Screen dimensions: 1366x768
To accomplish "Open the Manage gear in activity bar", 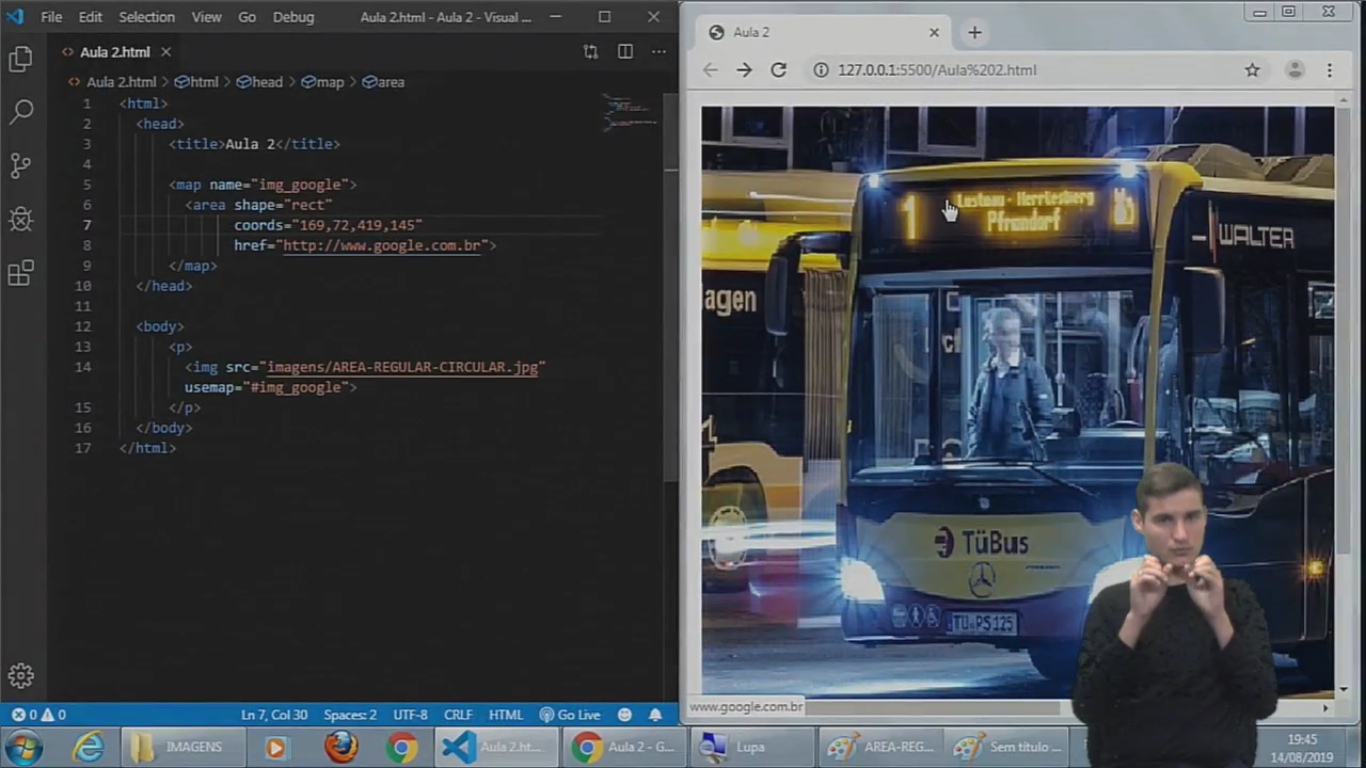I will 21,675.
